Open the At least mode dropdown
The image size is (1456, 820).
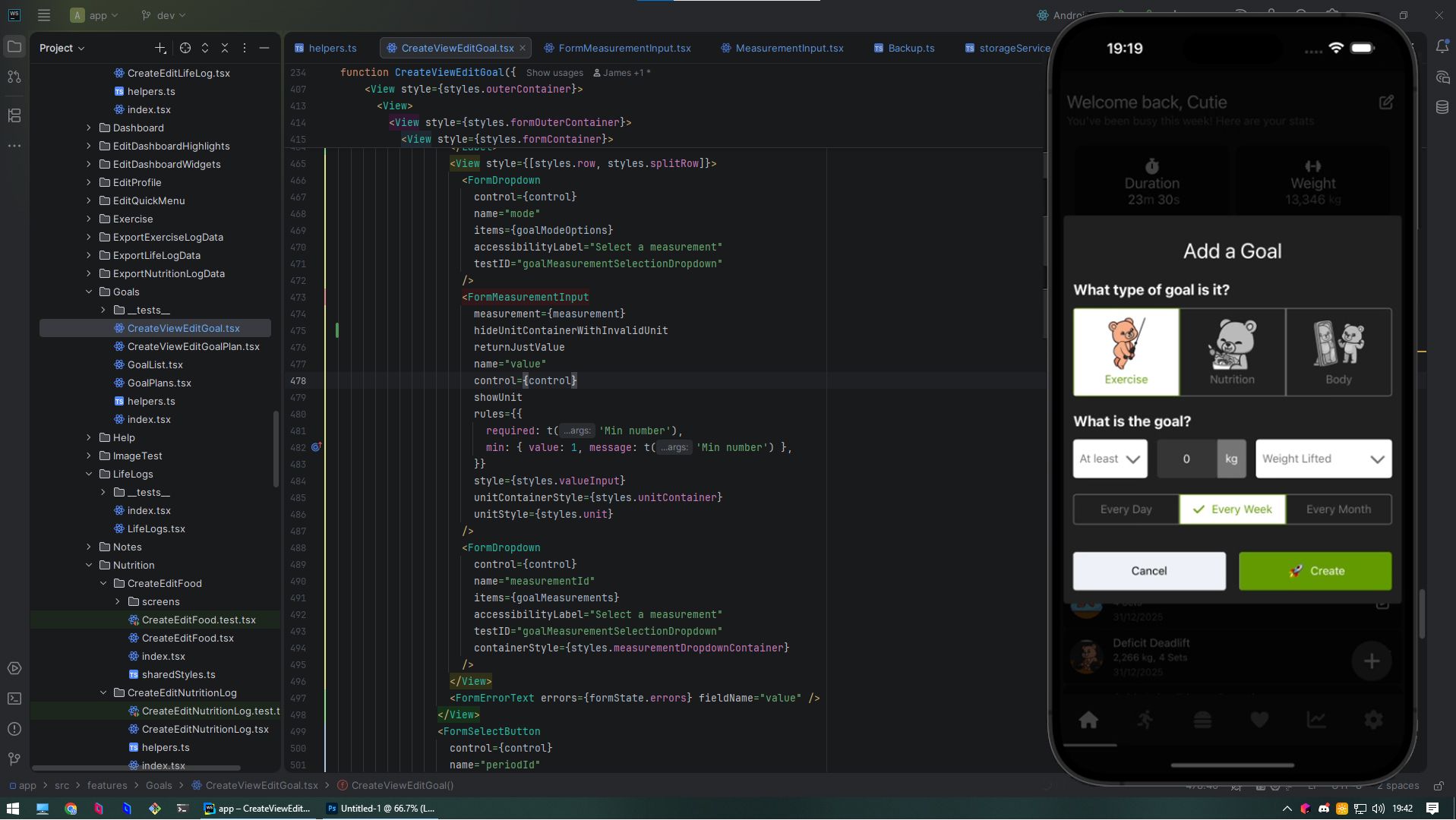pyautogui.click(x=1110, y=459)
